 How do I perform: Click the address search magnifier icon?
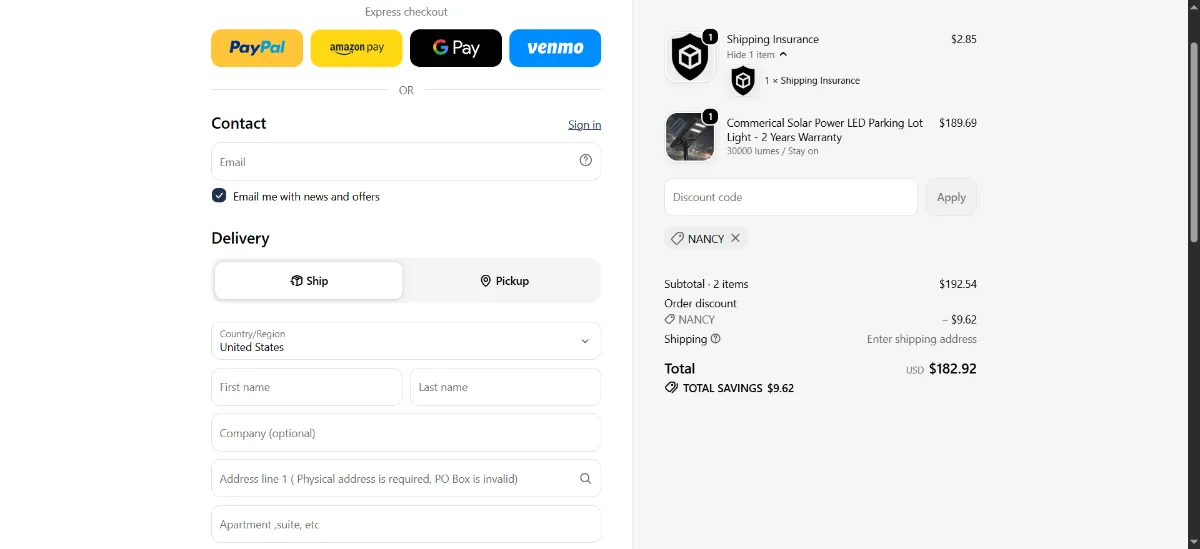pos(586,478)
